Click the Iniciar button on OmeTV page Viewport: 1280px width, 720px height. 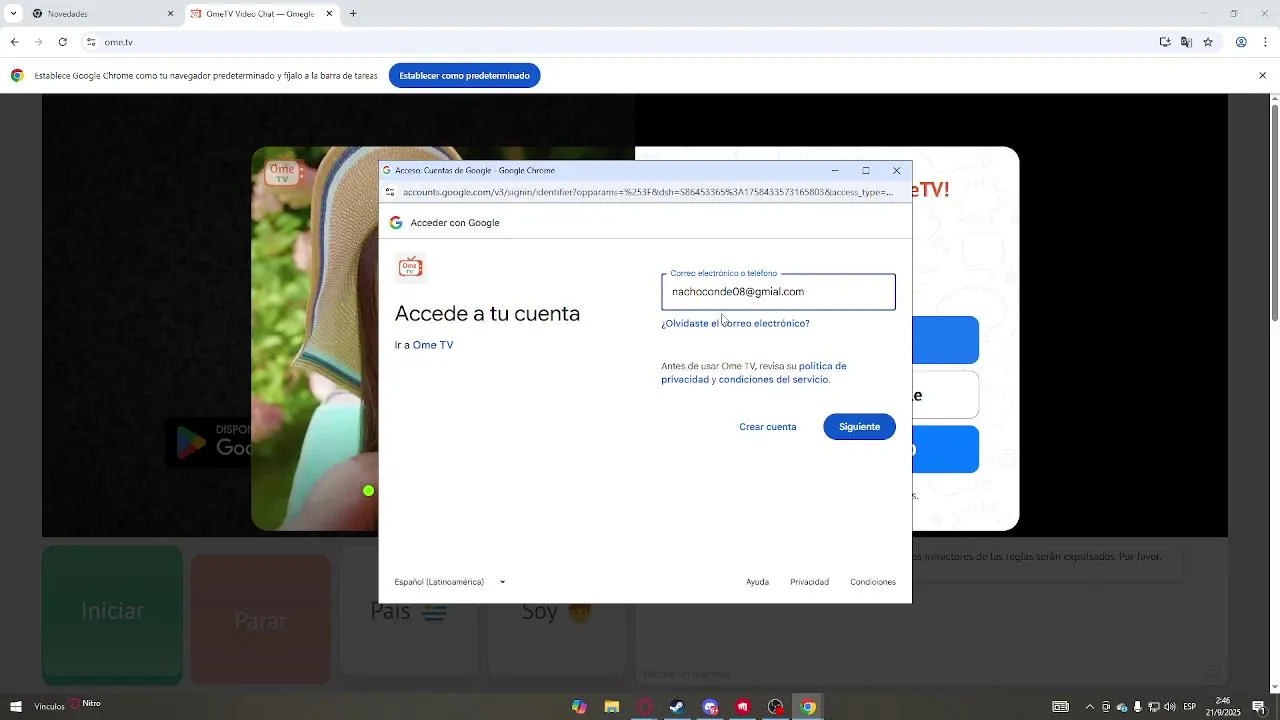112,612
